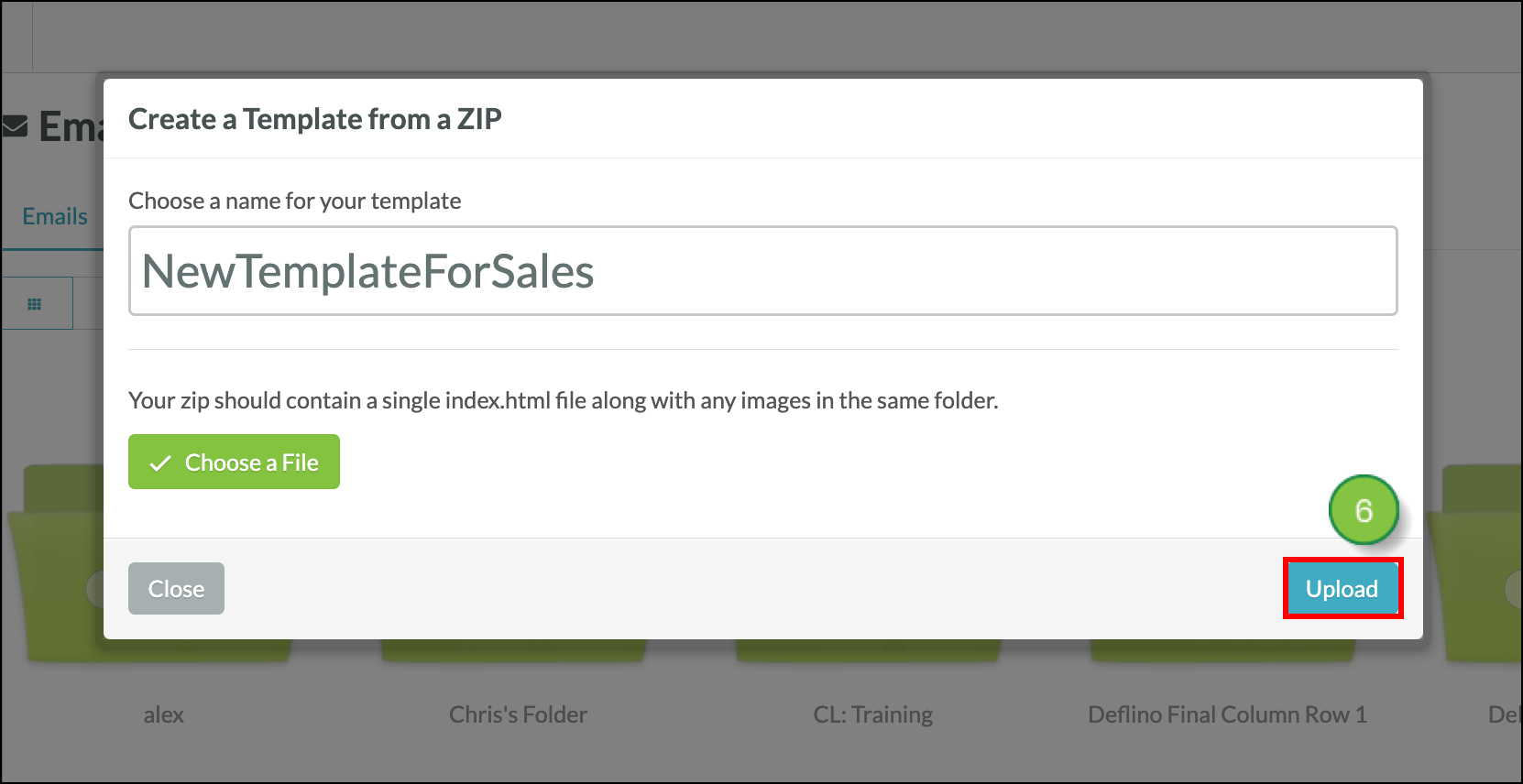Click the green step 6 marker
This screenshot has width=1523, height=784.
pyautogui.click(x=1364, y=510)
